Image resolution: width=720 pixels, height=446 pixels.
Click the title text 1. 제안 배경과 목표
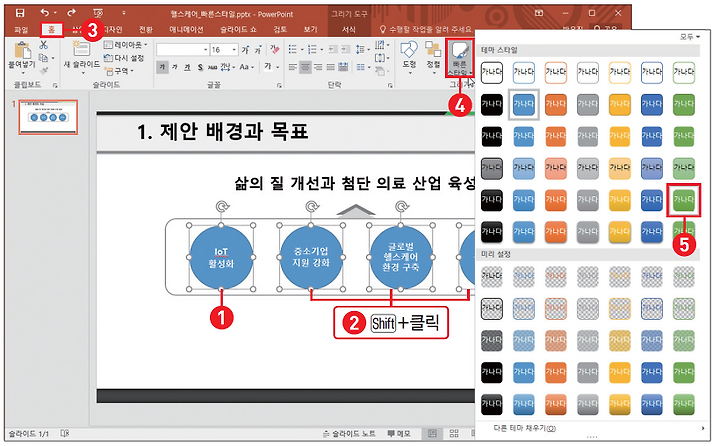pyautogui.click(x=223, y=132)
